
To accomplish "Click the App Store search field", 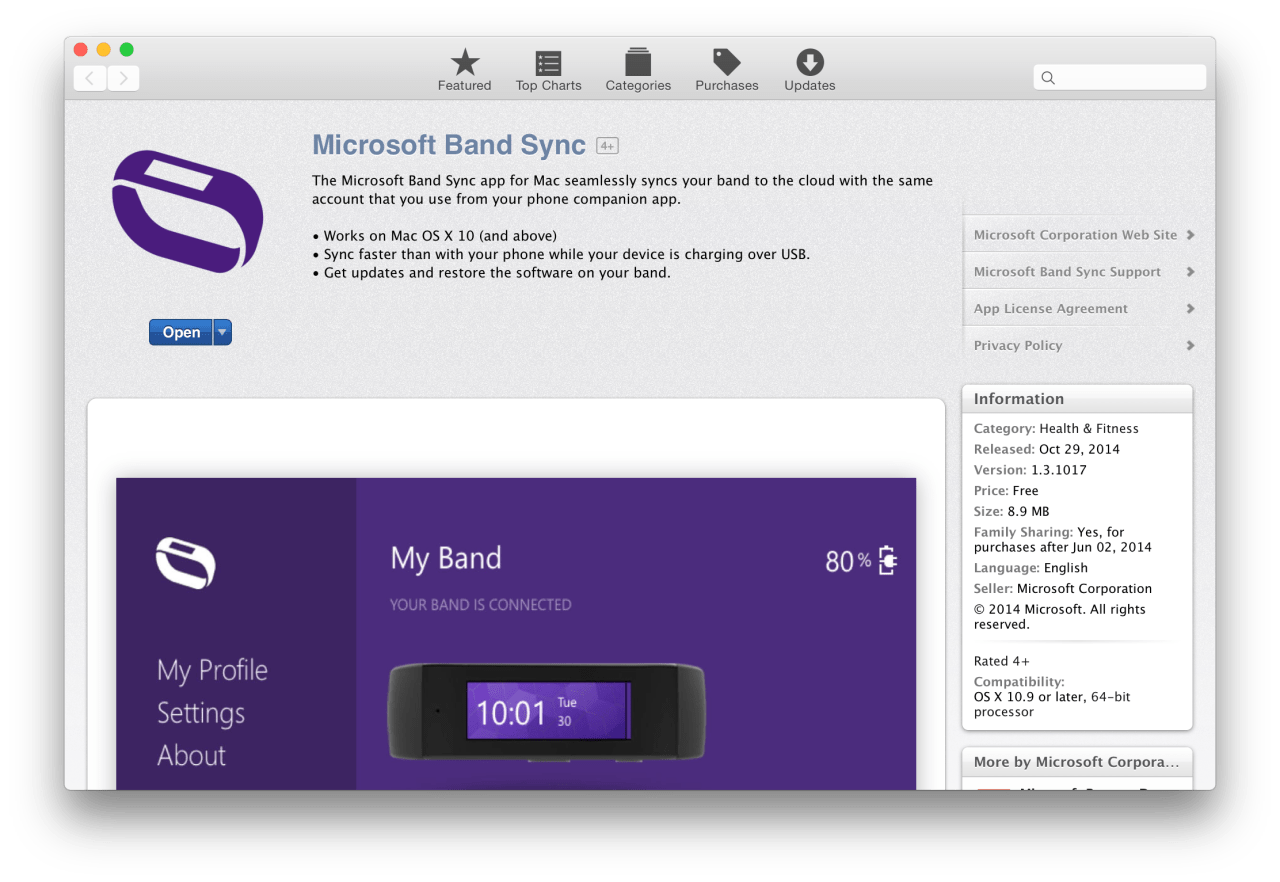I will click(x=1119, y=77).
